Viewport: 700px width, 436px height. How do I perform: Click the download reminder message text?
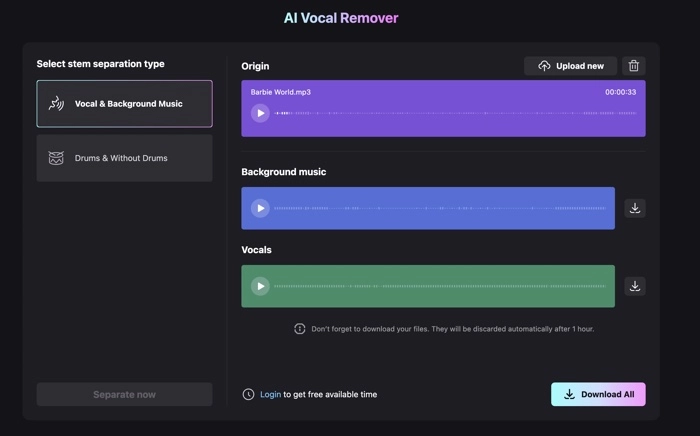(453, 329)
